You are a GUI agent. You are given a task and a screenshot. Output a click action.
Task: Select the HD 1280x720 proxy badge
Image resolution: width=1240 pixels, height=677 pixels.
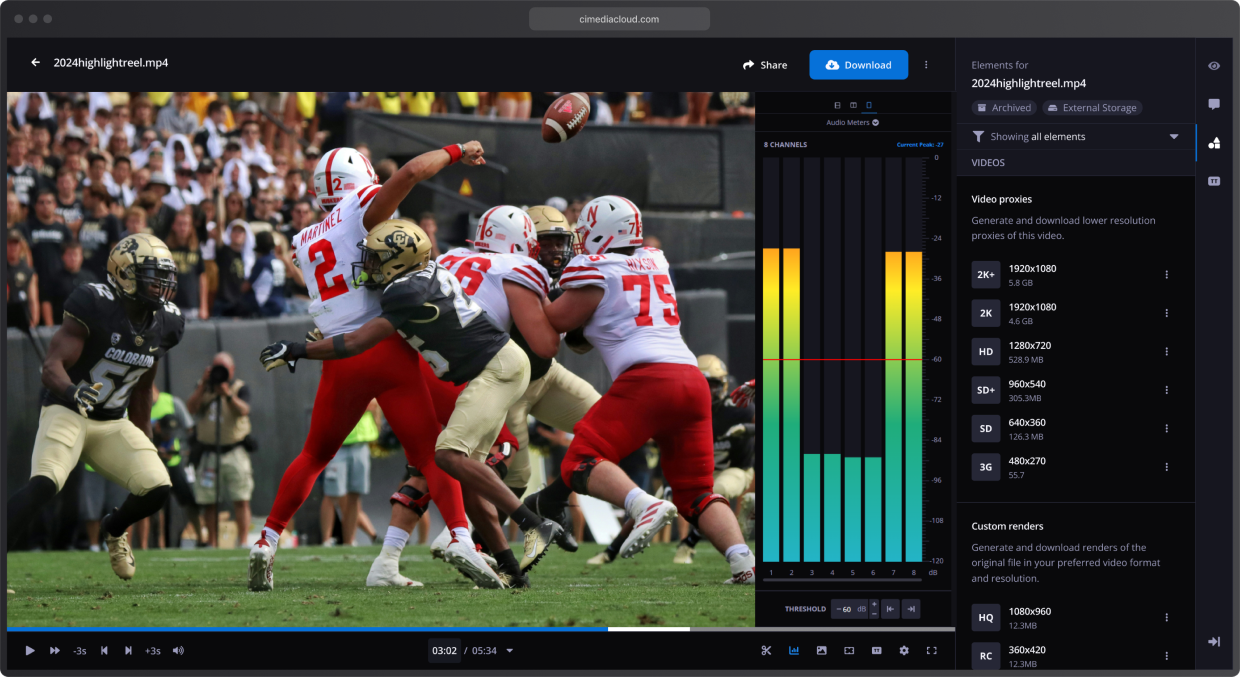pyautogui.click(x=986, y=352)
